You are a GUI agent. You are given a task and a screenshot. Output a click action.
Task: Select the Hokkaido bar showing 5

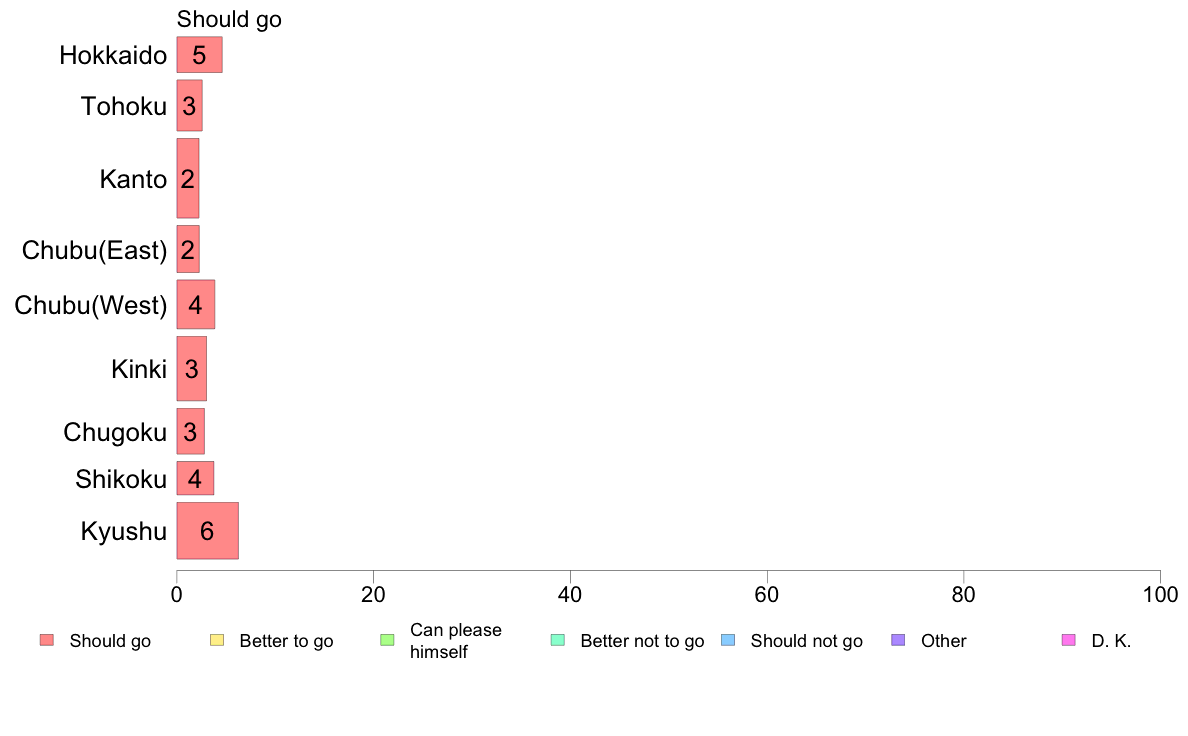(x=199, y=55)
